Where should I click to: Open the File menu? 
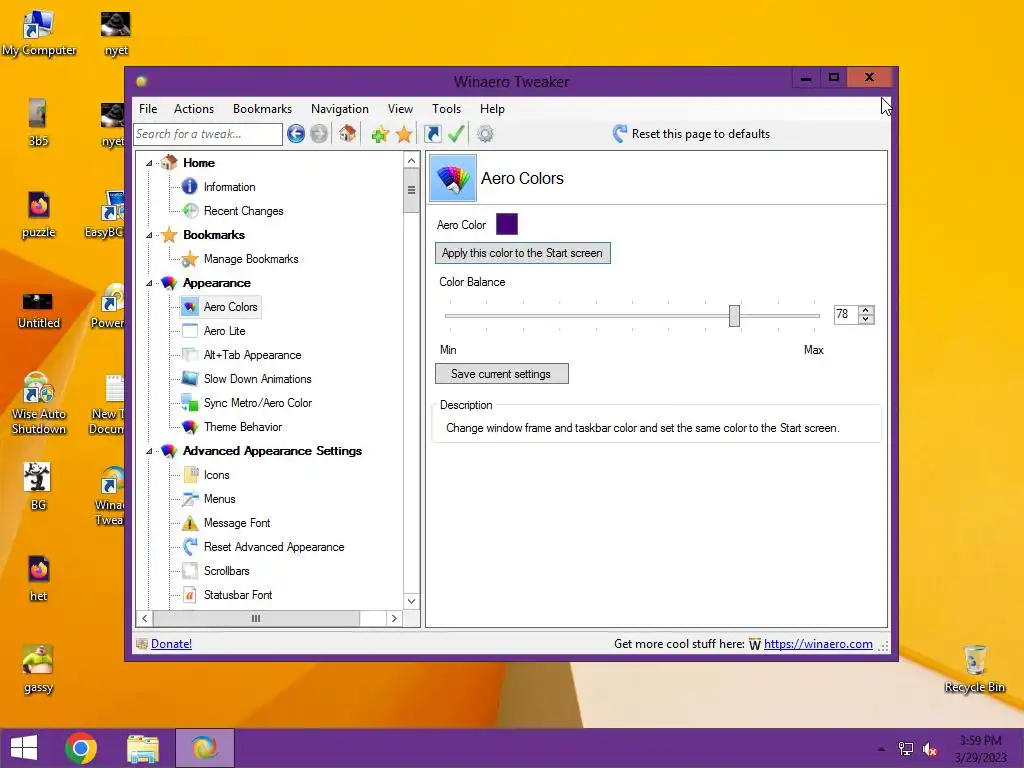(x=148, y=109)
